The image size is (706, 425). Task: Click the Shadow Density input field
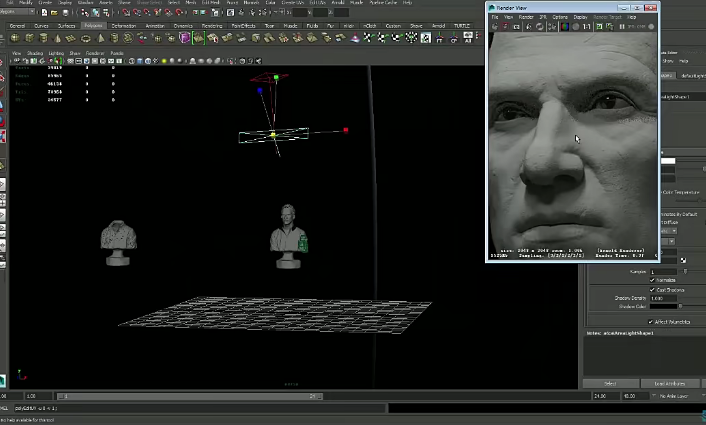(664, 298)
